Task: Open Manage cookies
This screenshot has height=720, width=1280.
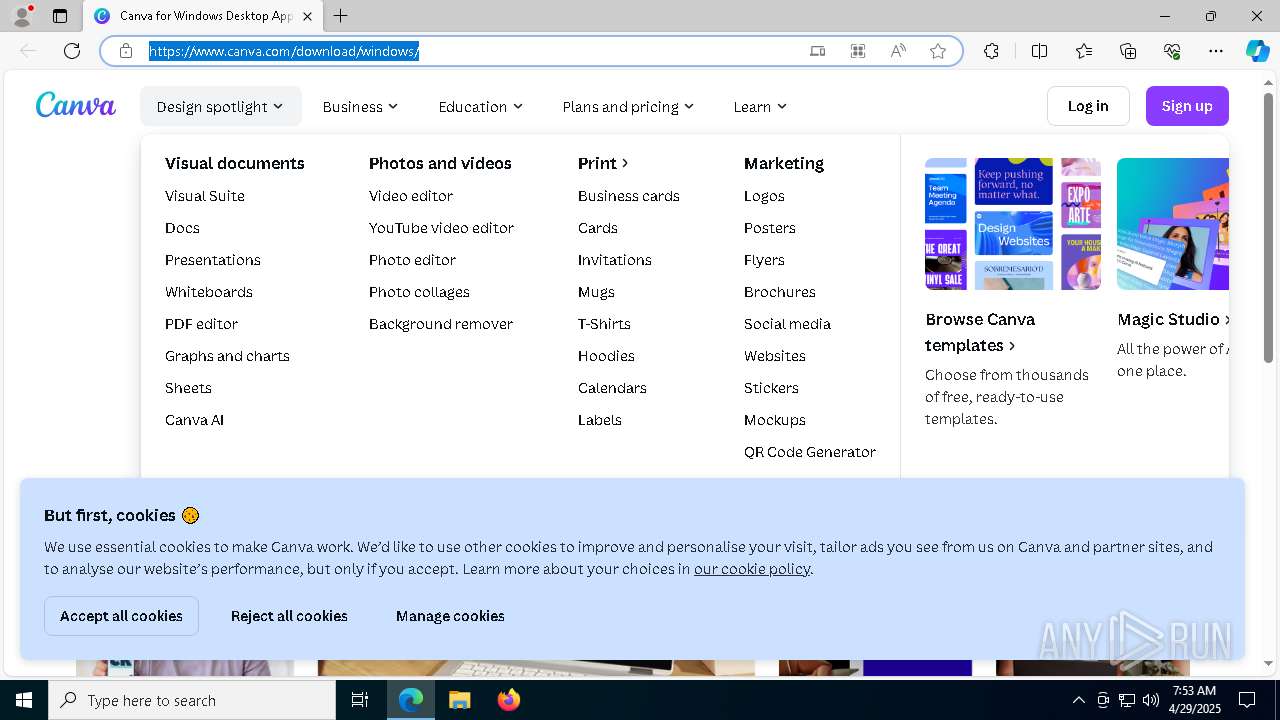Action: pyautogui.click(x=450, y=616)
